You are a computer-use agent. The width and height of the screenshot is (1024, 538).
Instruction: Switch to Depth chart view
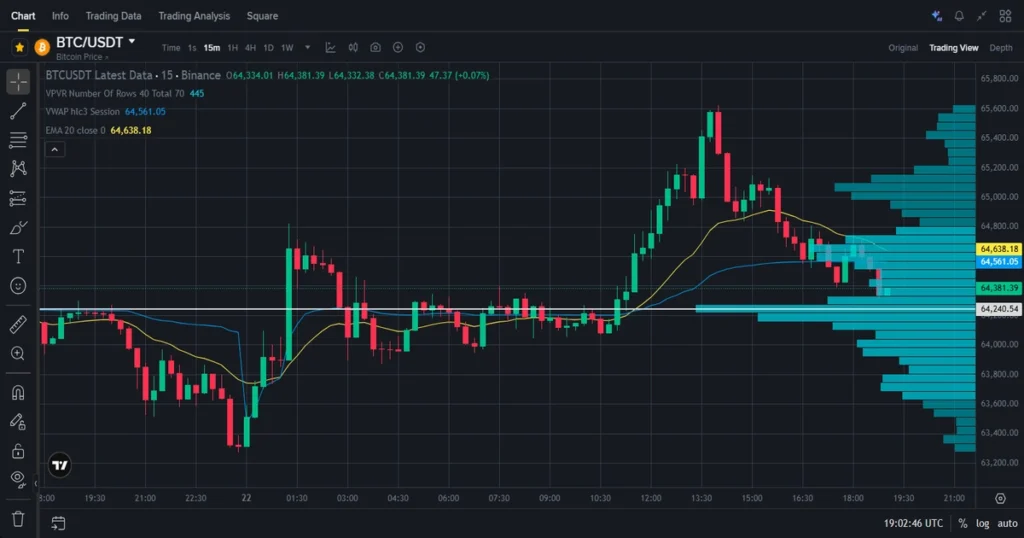coord(1000,48)
